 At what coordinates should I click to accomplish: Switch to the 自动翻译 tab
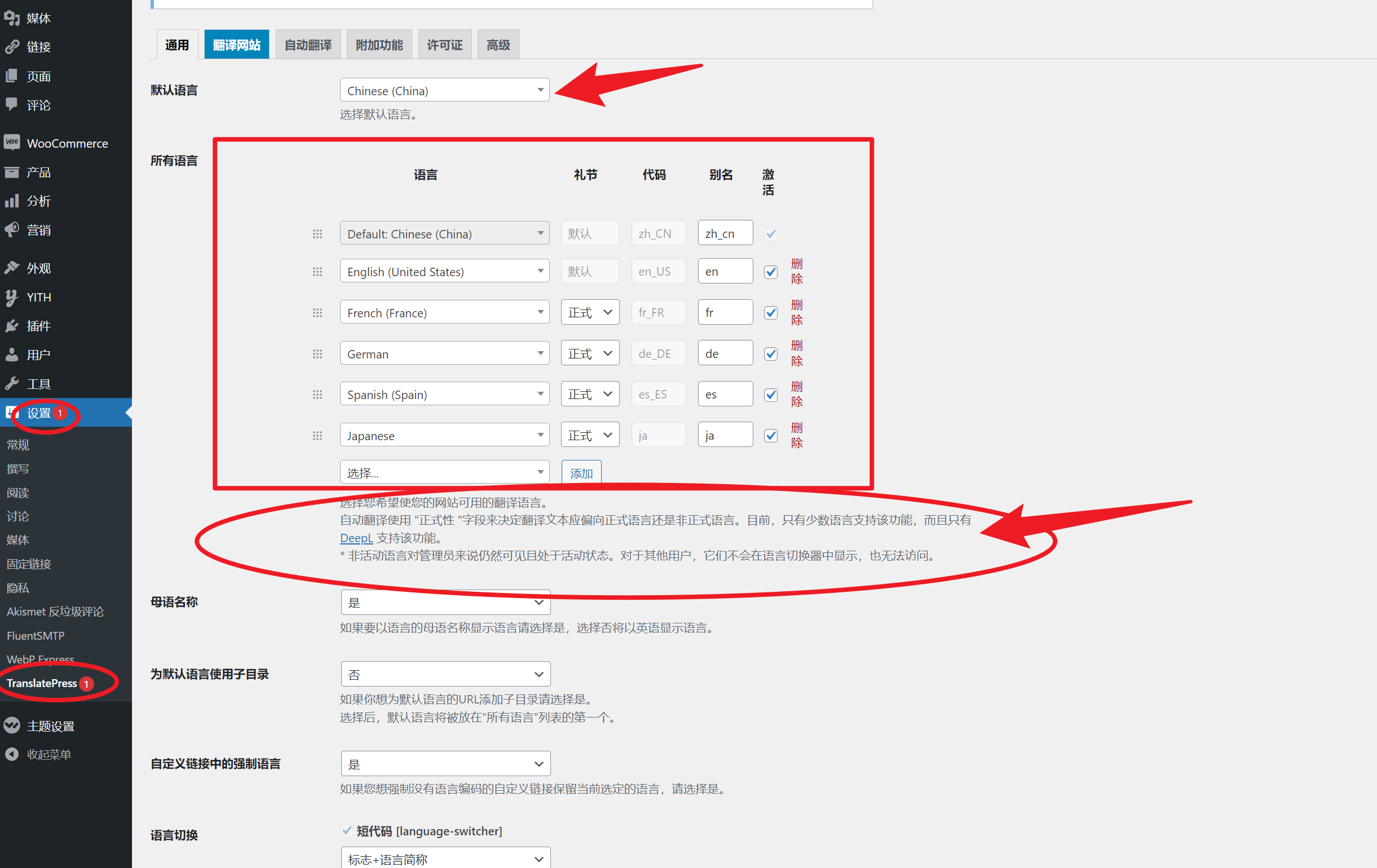pyautogui.click(x=308, y=43)
